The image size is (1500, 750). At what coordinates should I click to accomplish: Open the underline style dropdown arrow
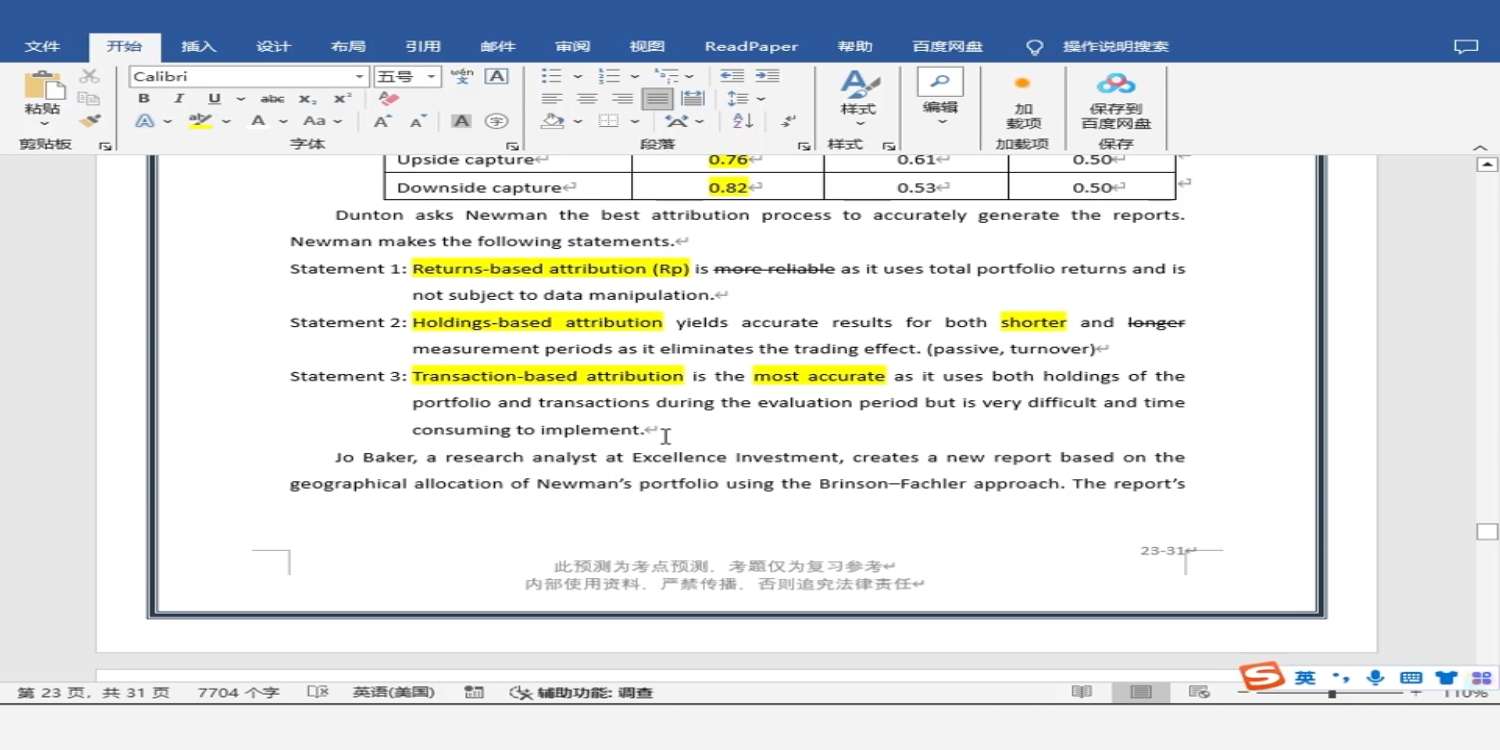click(241, 99)
